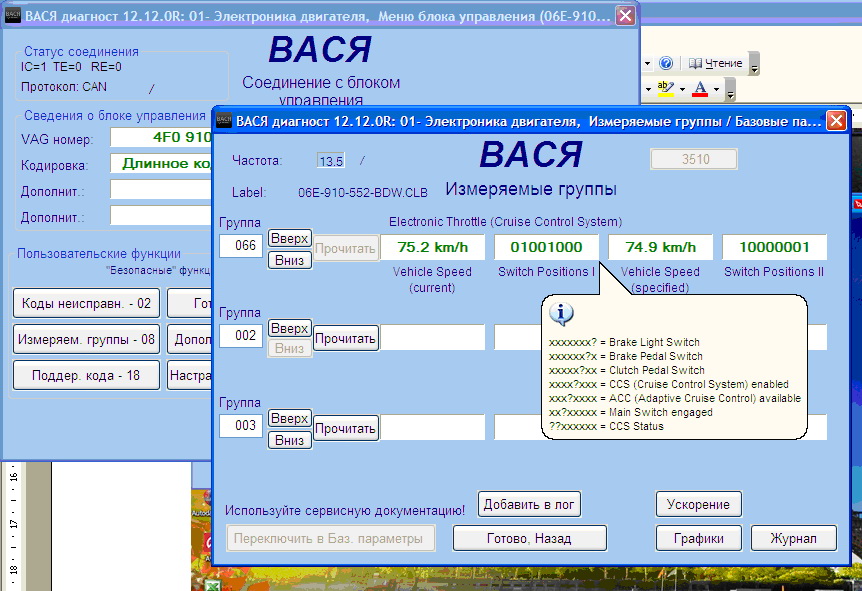Open highlight color dropdown arrow

point(682,89)
